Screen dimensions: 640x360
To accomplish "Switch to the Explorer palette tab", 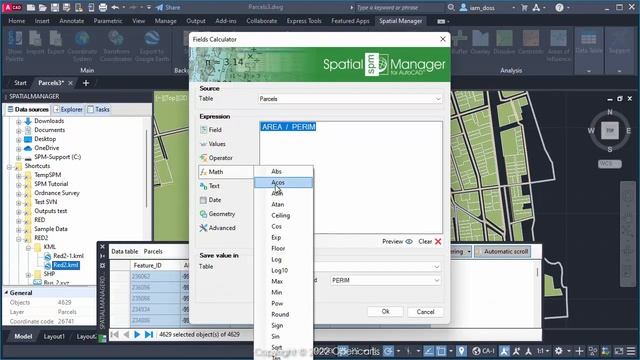I will pyautogui.click(x=68, y=109).
